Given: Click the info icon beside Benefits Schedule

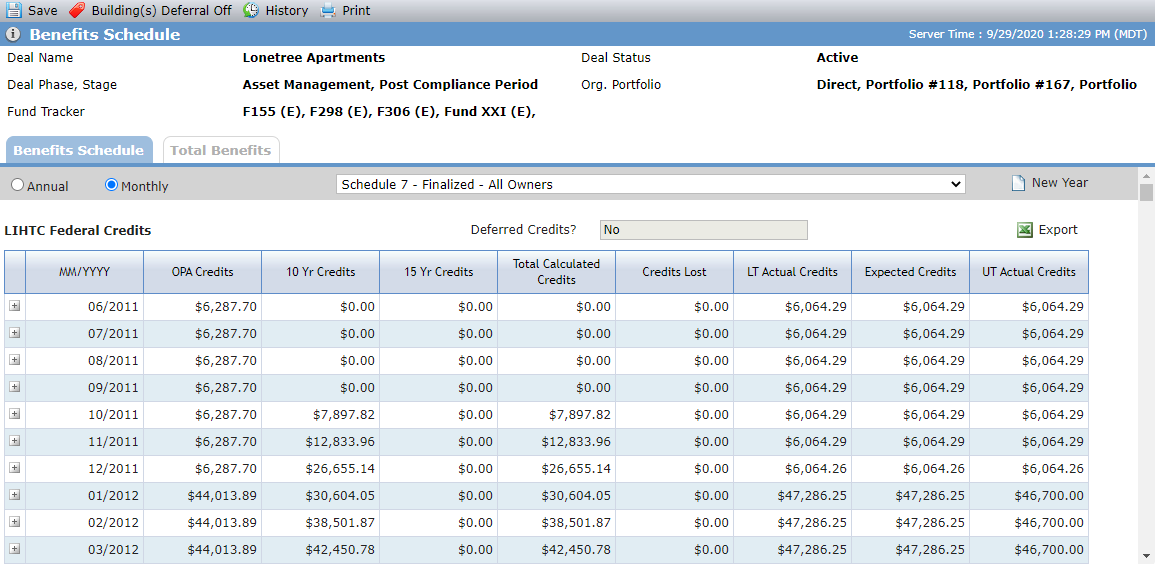Looking at the screenshot, I should coord(13,35).
